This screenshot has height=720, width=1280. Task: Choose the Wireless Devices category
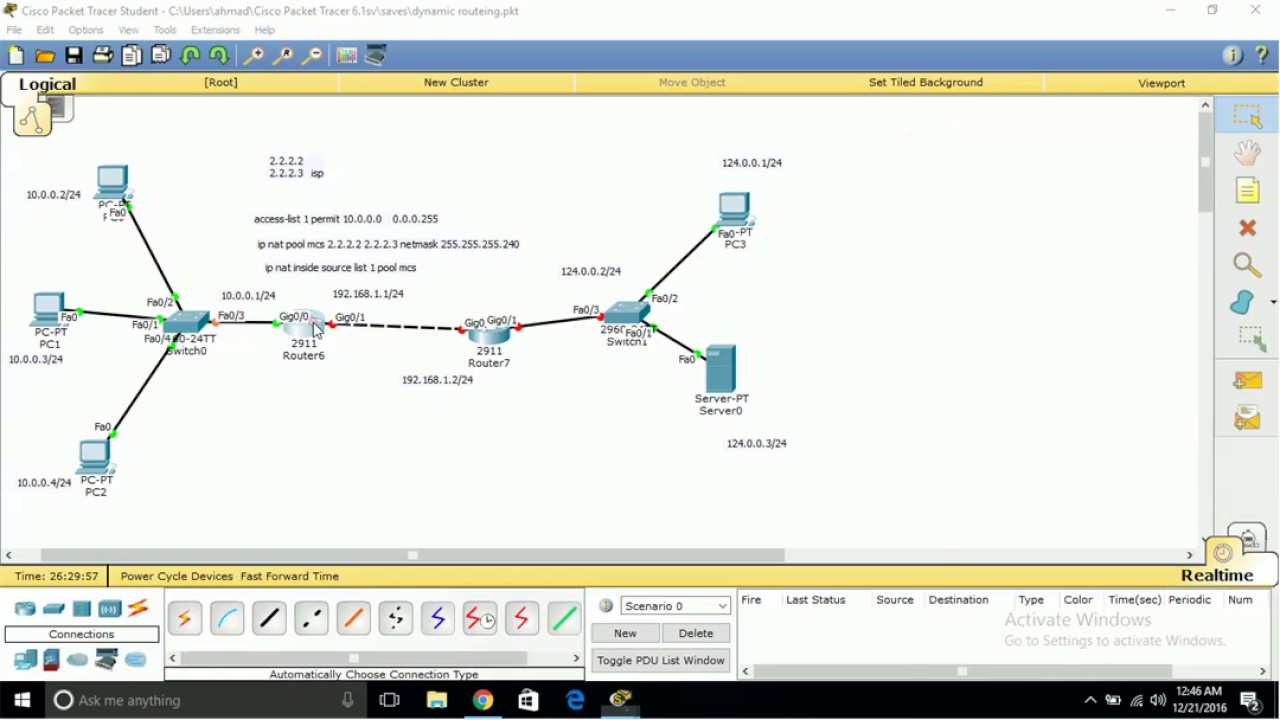click(109, 608)
